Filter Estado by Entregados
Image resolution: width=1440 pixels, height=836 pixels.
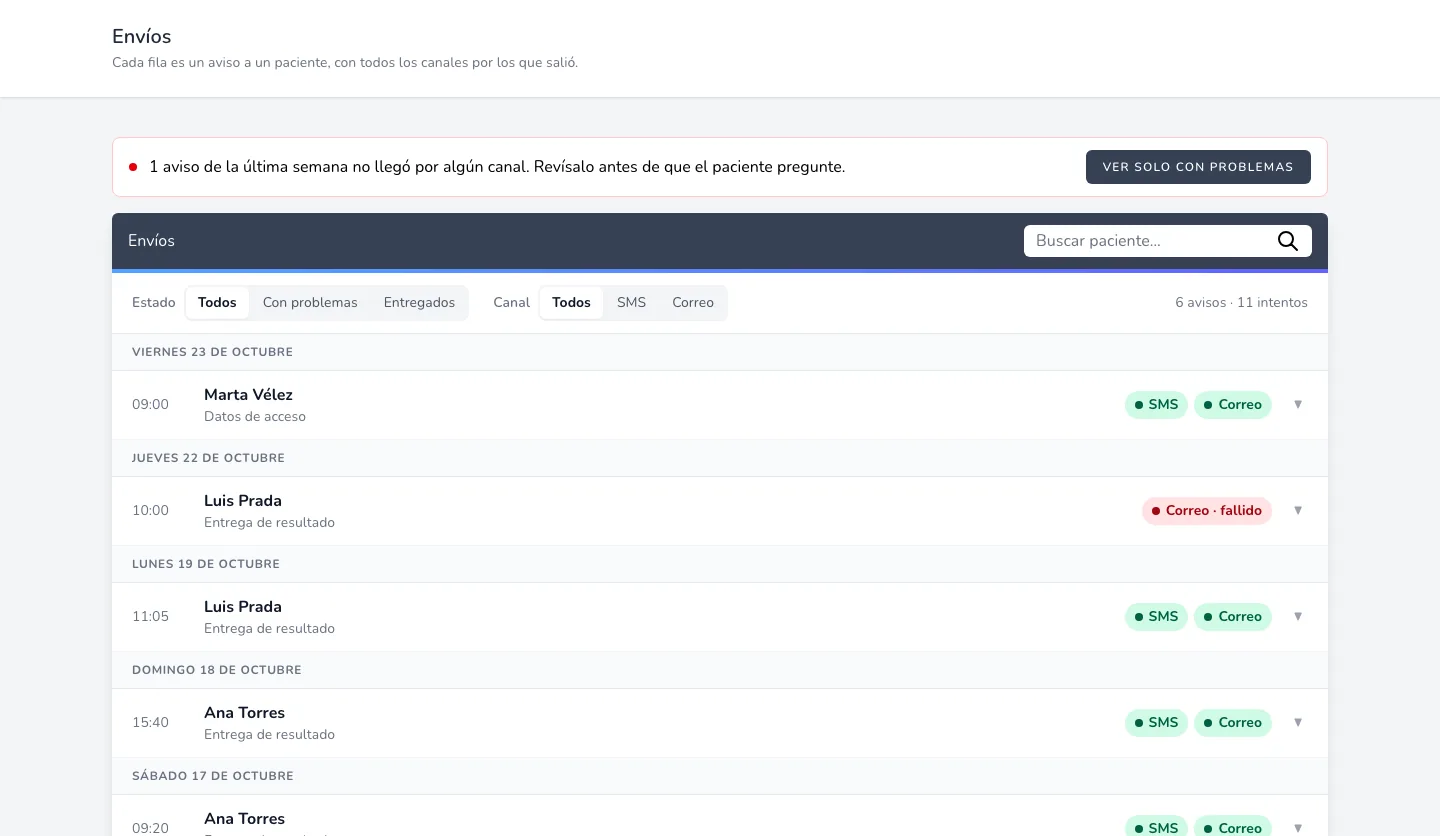click(x=419, y=303)
